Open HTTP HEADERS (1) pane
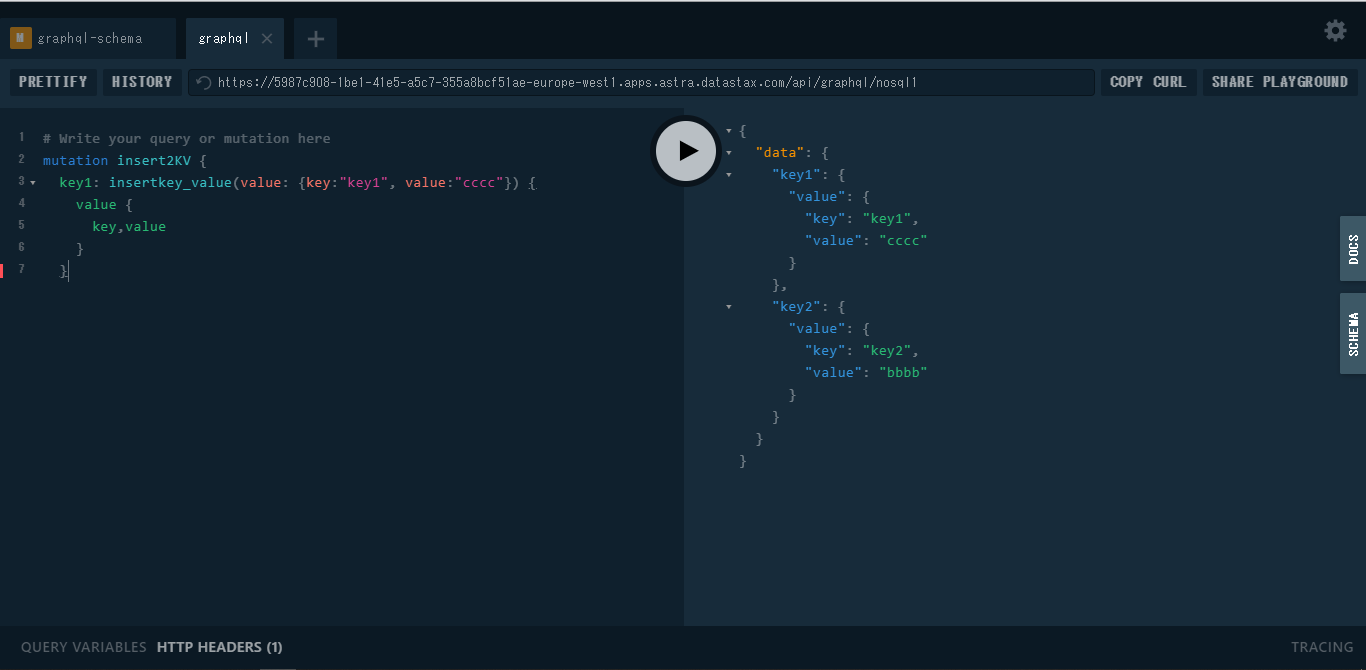Image resolution: width=1366 pixels, height=670 pixels. [x=220, y=647]
